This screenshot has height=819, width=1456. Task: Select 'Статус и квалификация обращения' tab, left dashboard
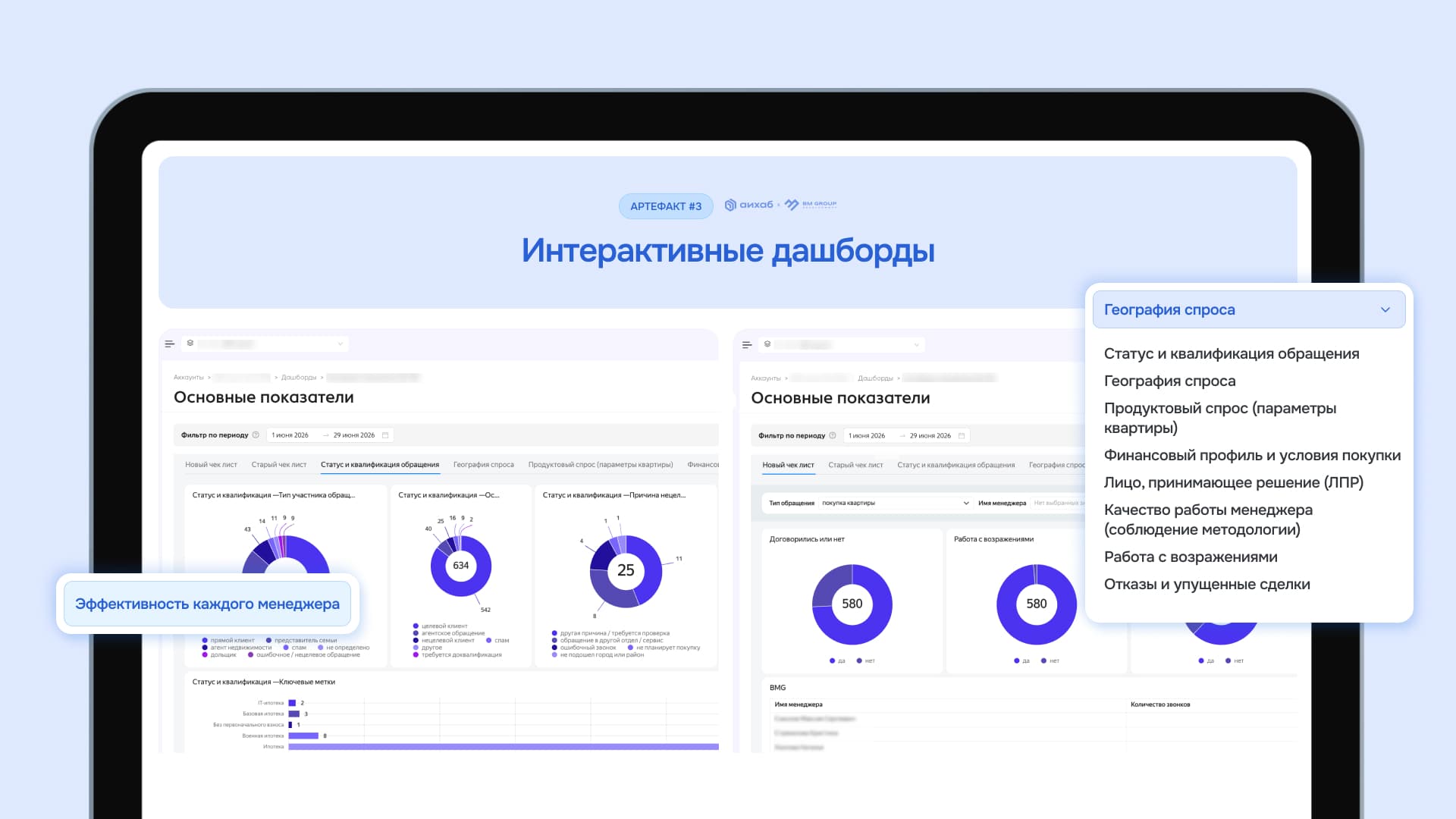tap(380, 465)
